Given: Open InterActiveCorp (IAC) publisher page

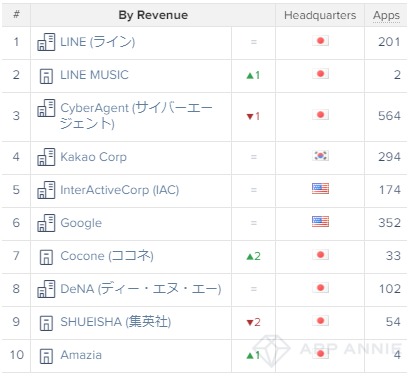Looking at the screenshot, I should point(120,190).
